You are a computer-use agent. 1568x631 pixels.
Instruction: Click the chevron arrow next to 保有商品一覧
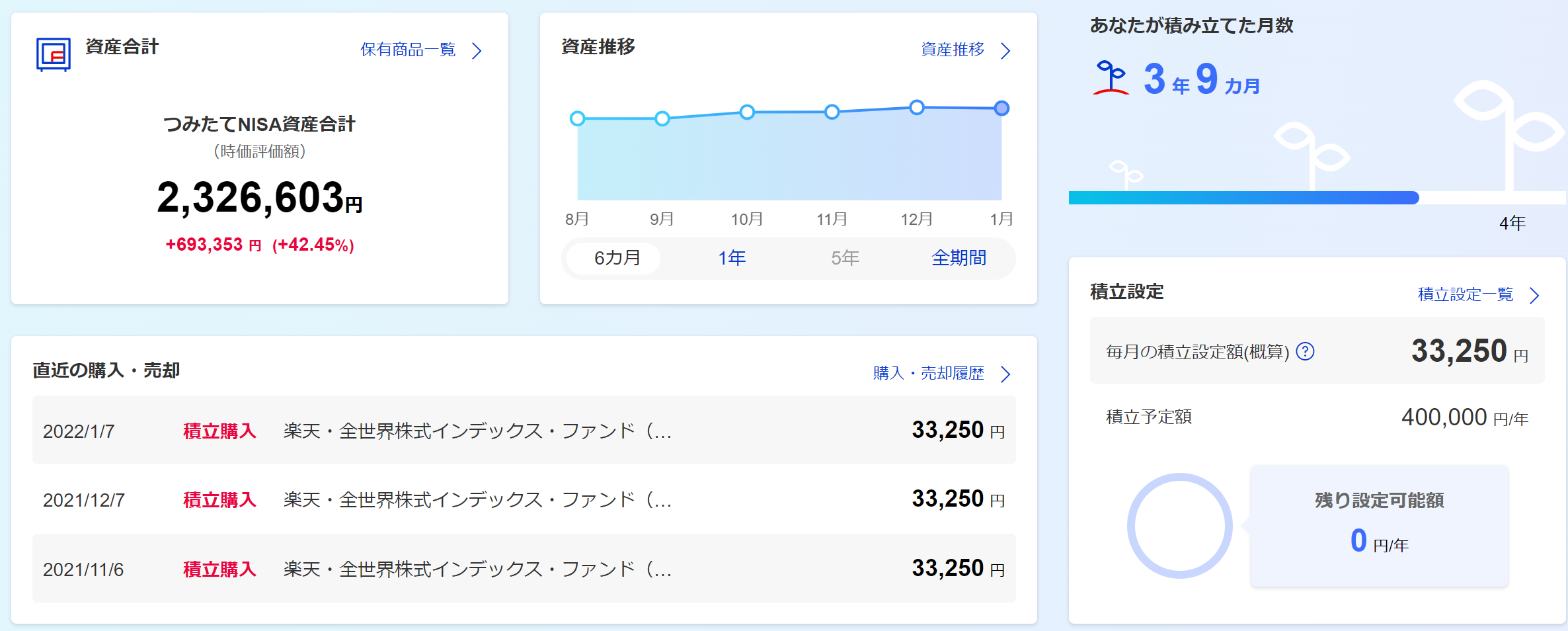[477, 51]
